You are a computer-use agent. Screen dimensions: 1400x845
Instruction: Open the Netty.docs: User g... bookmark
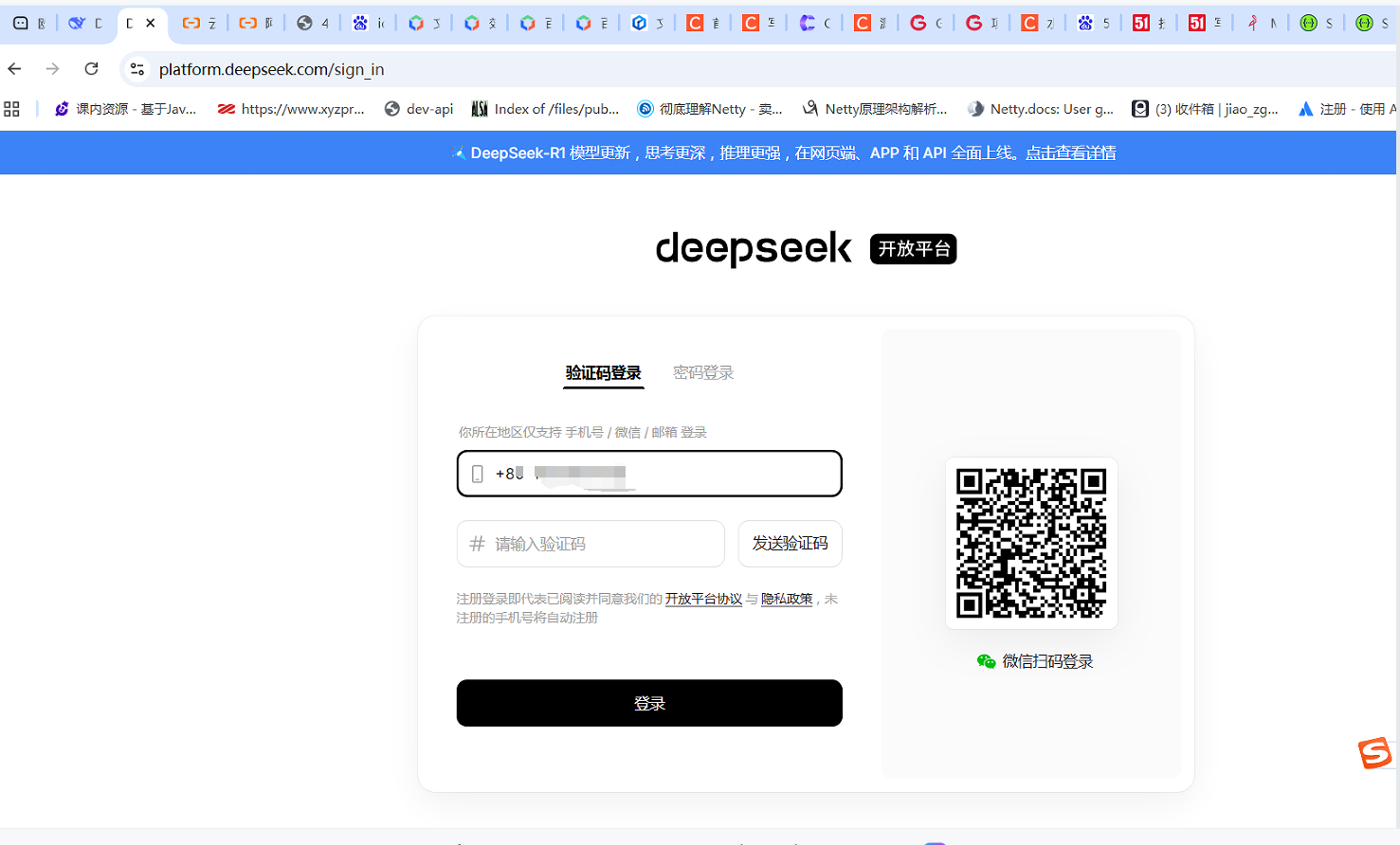(x=1041, y=109)
